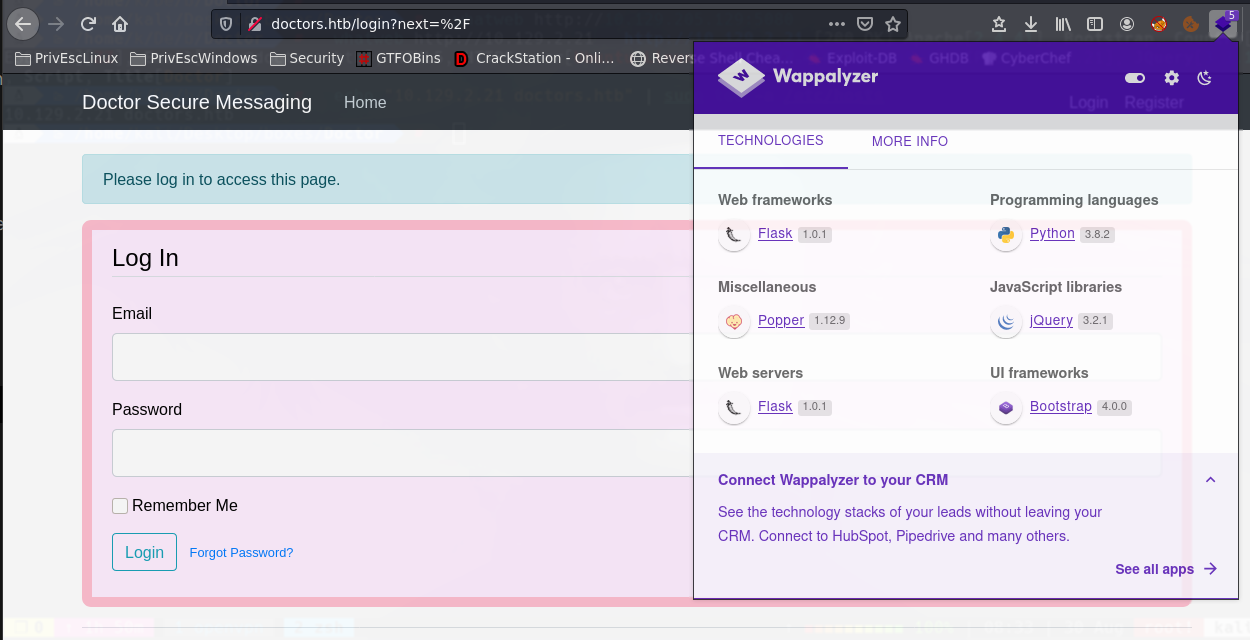
Task: Click the Save to Pocket icon
Action: pos(865,24)
